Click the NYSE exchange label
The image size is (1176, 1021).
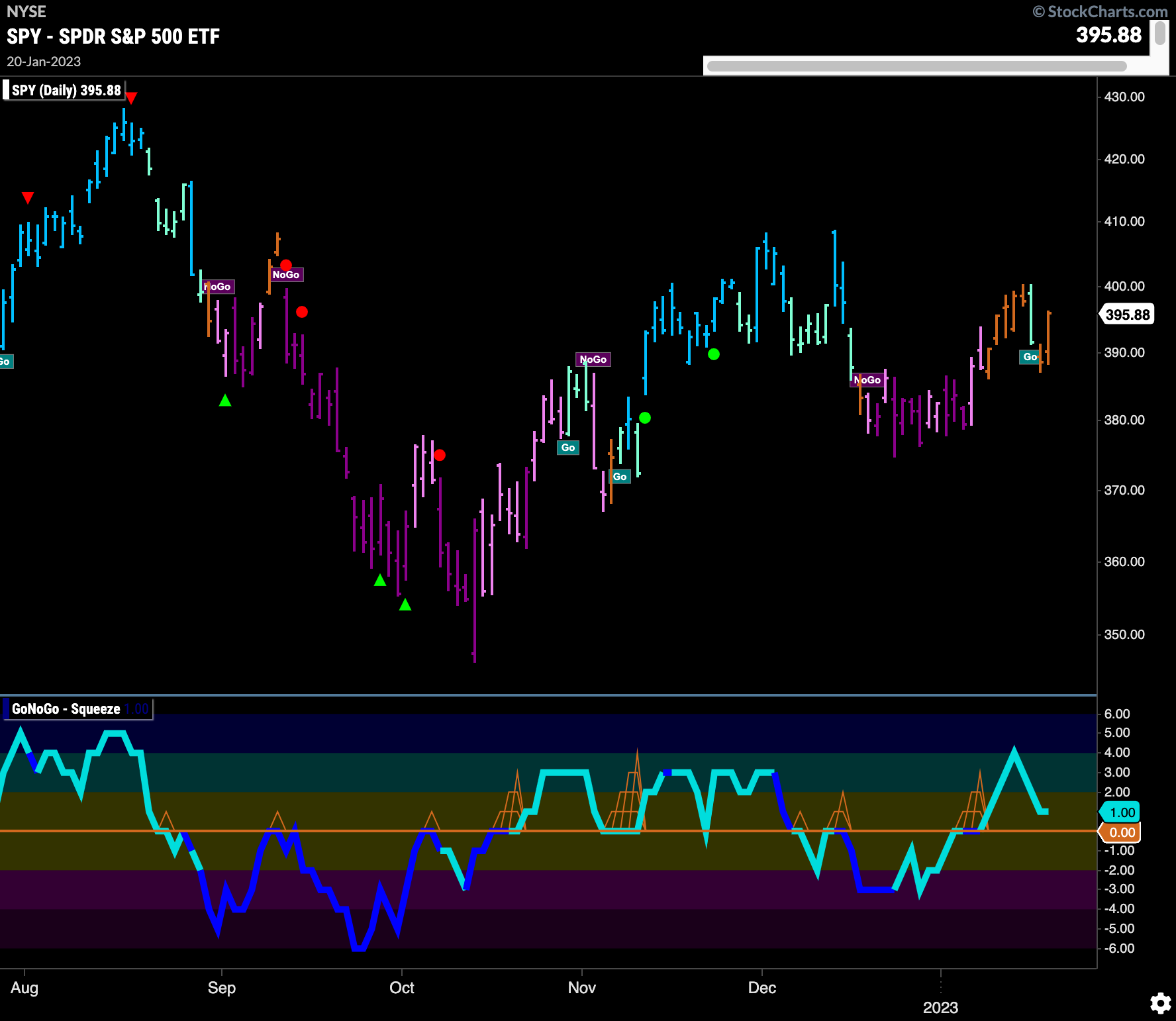pos(26,12)
